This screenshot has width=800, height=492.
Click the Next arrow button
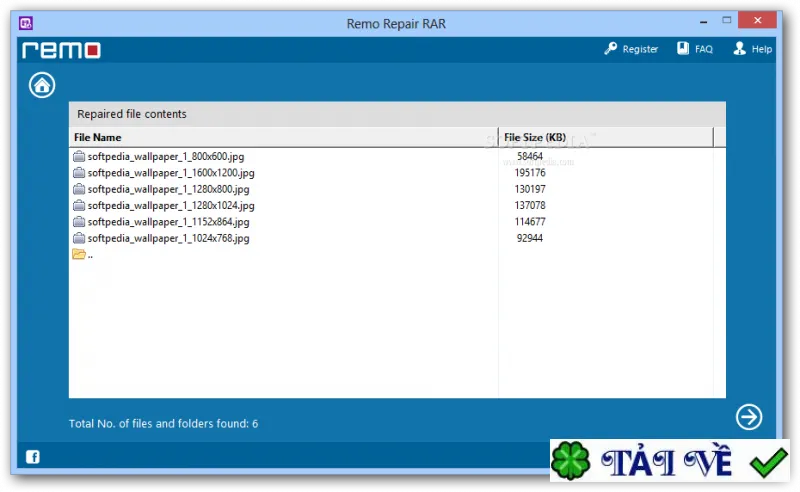[x=748, y=417]
